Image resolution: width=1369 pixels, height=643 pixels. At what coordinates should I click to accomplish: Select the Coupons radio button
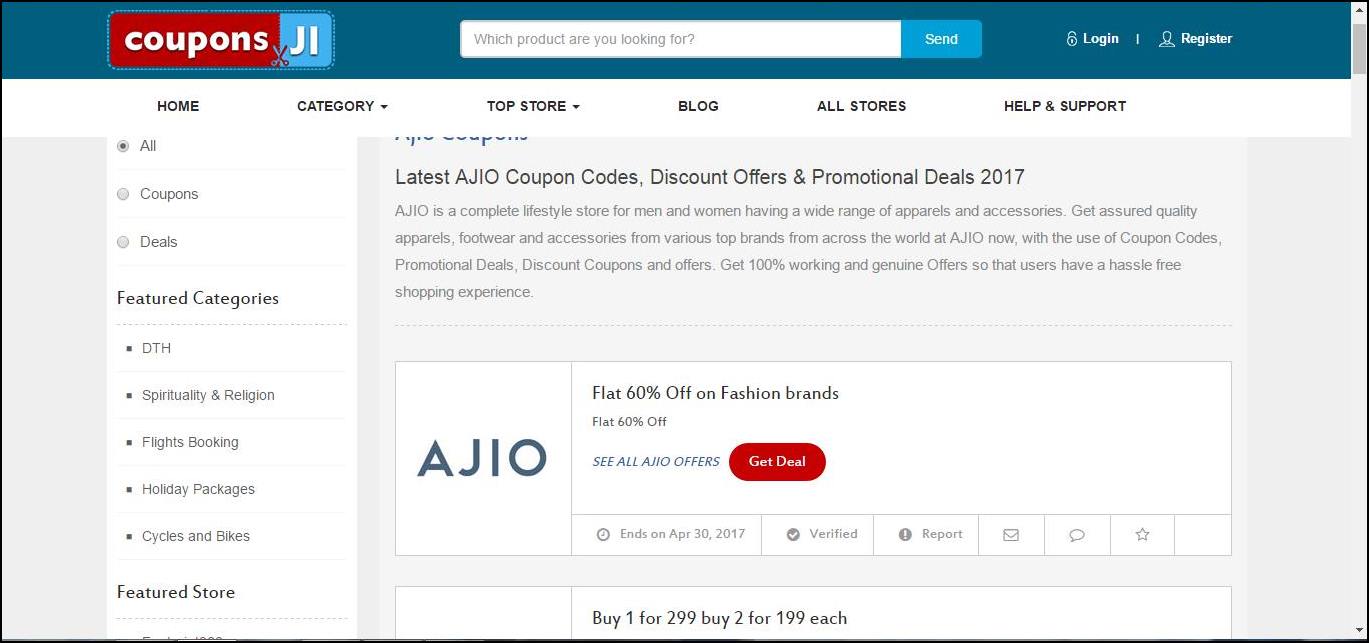pos(123,194)
